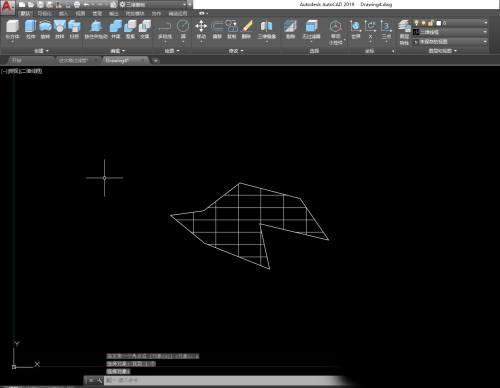Toggle layer 0 lock icon
The image size is (500, 388).
pos(431,23)
